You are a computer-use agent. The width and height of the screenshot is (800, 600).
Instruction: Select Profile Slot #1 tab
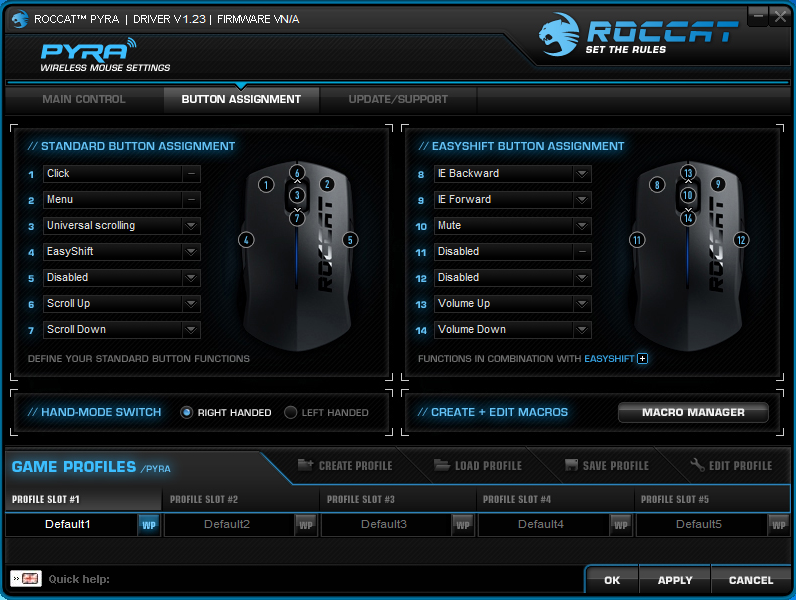pyautogui.click(x=84, y=499)
